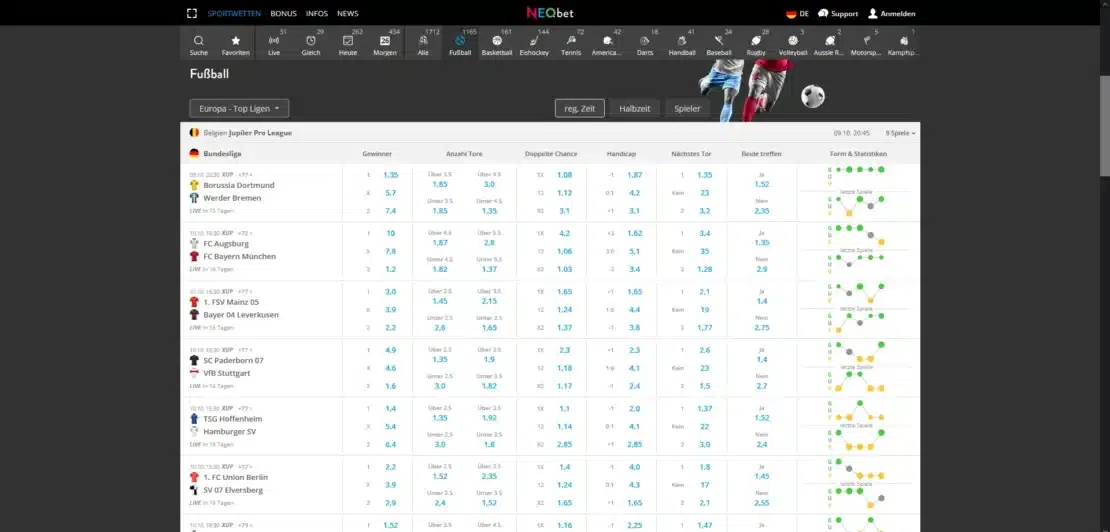Pick Bayern win odds 1.2
The image size is (1110, 532).
tap(391, 270)
